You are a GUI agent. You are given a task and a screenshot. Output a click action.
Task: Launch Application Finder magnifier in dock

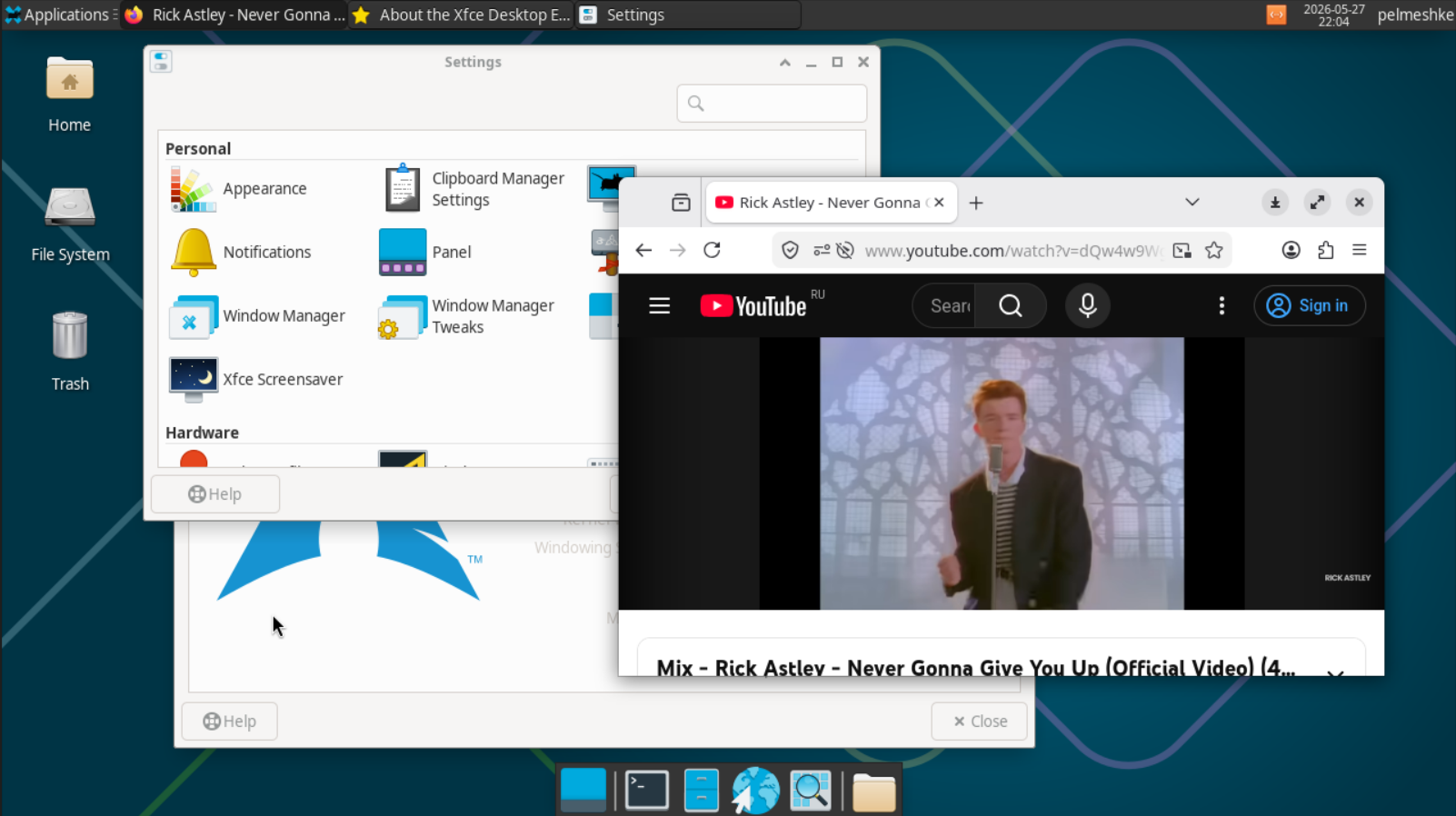(x=811, y=790)
